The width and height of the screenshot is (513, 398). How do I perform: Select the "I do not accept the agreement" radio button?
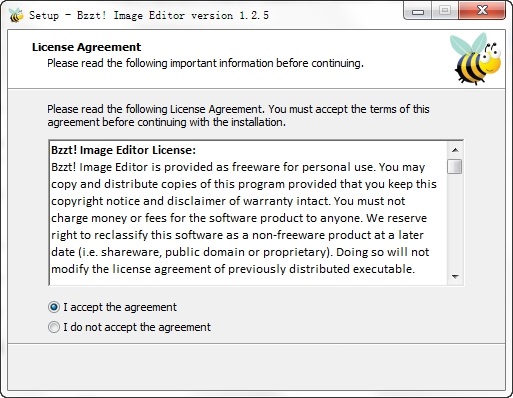pos(54,327)
